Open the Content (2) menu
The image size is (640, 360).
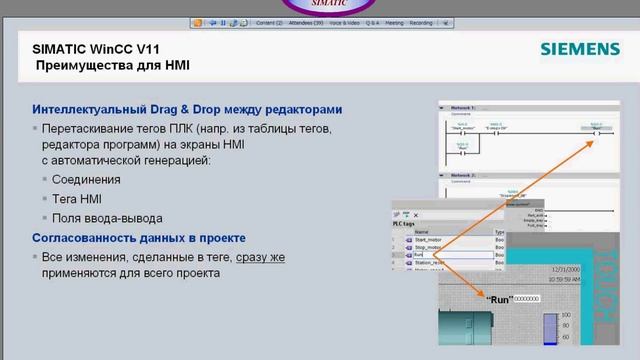pyautogui.click(x=269, y=23)
